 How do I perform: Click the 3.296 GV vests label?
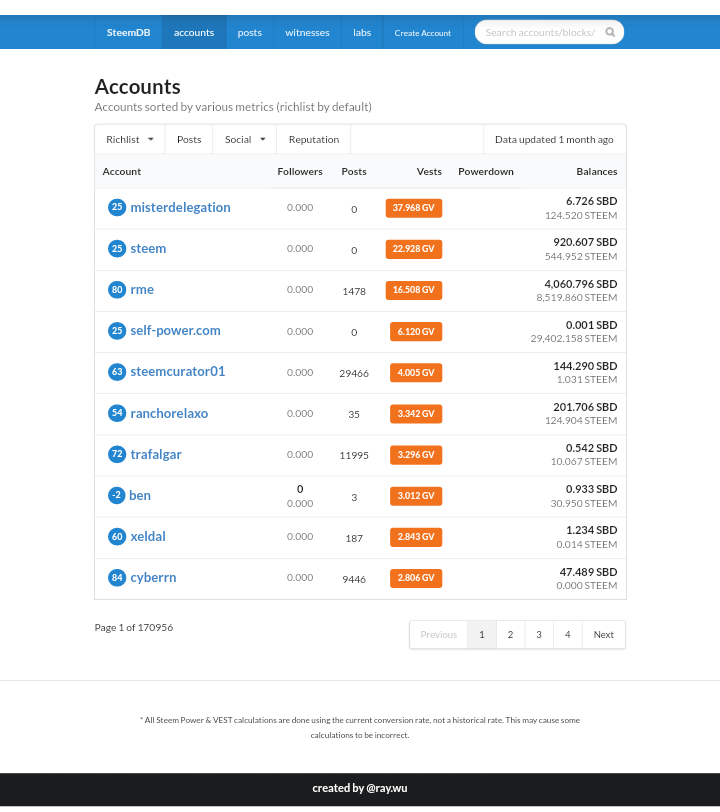pyautogui.click(x=416, y=455)
